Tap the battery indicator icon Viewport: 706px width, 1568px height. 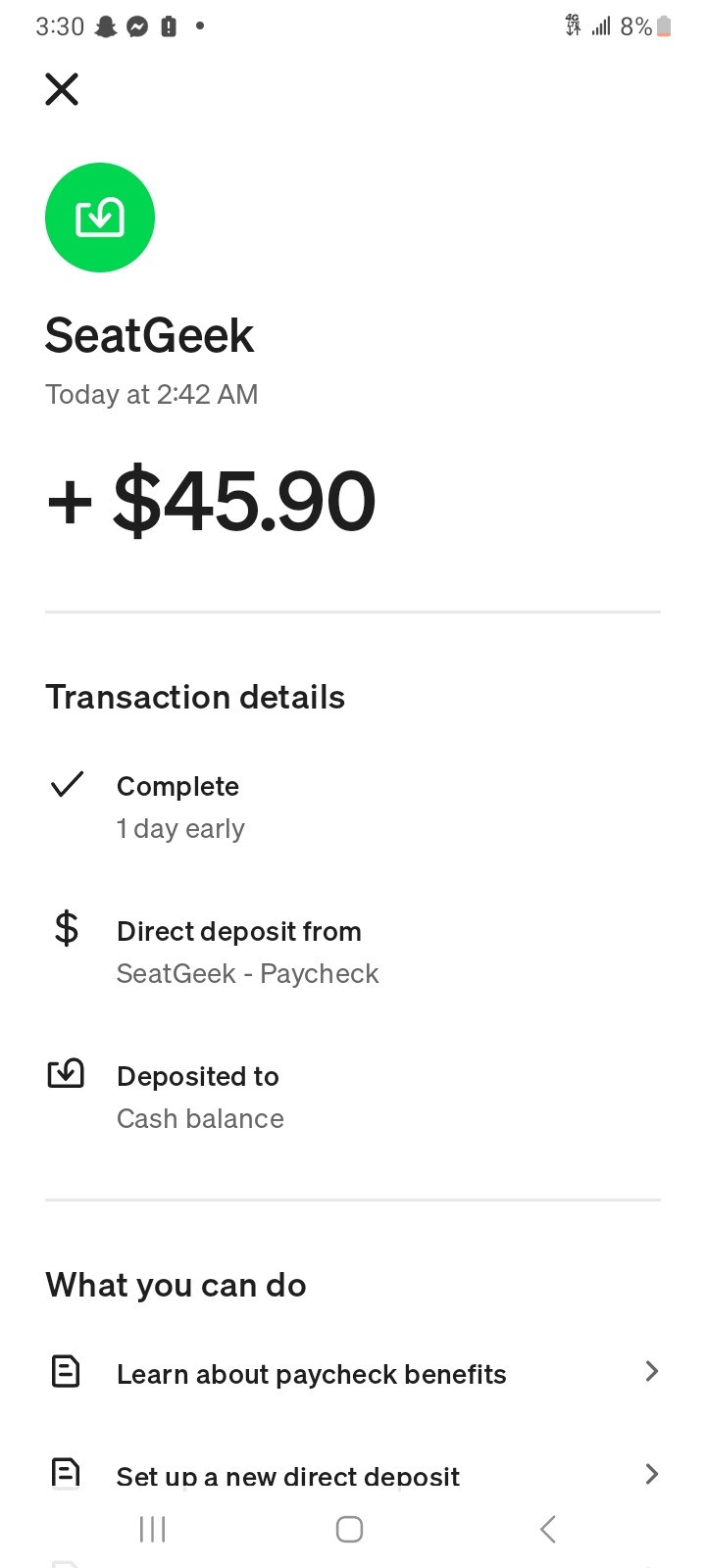coord(664,26)
